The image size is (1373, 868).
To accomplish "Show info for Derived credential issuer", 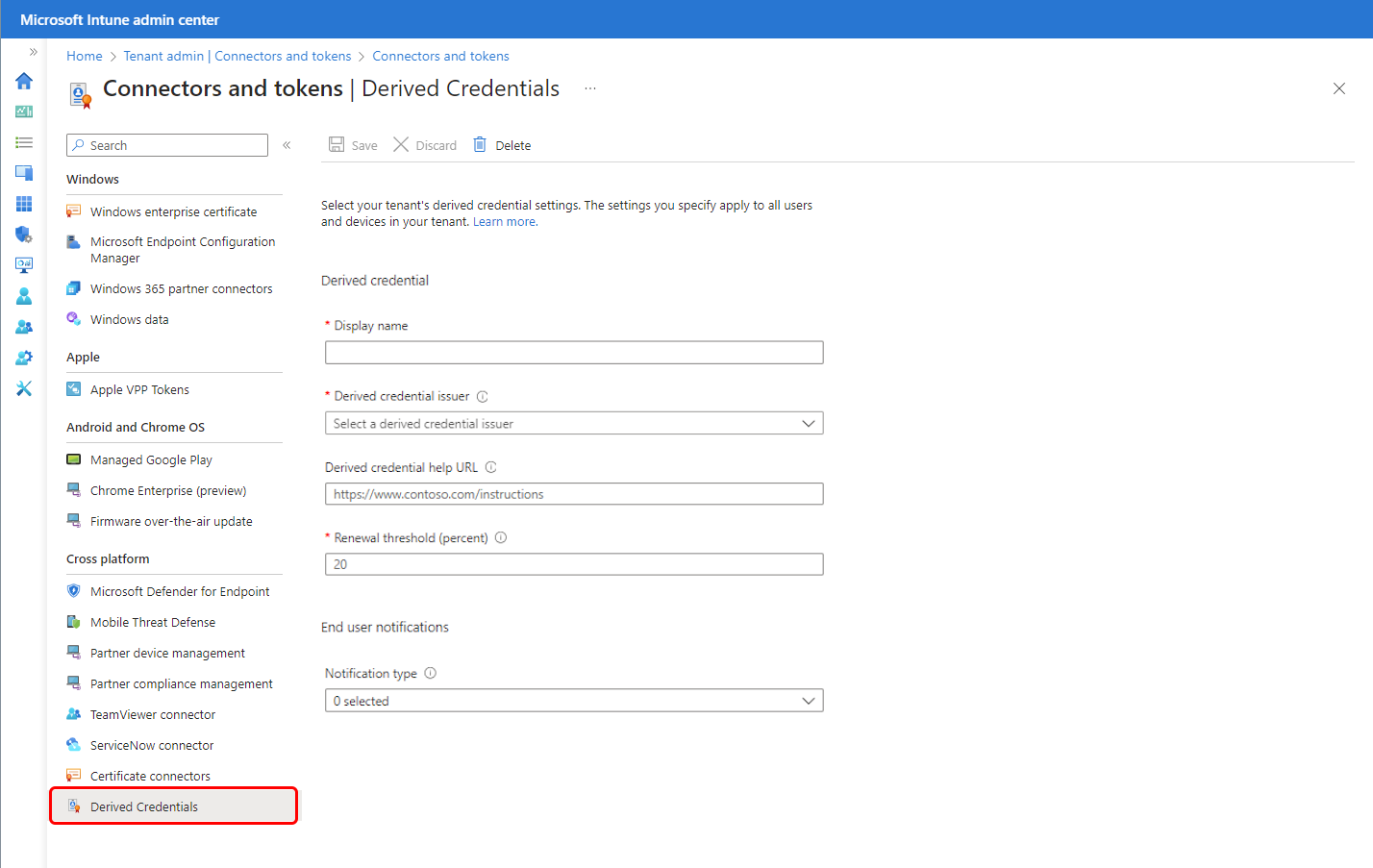I will pyautogui.click(x=483, y=397).
